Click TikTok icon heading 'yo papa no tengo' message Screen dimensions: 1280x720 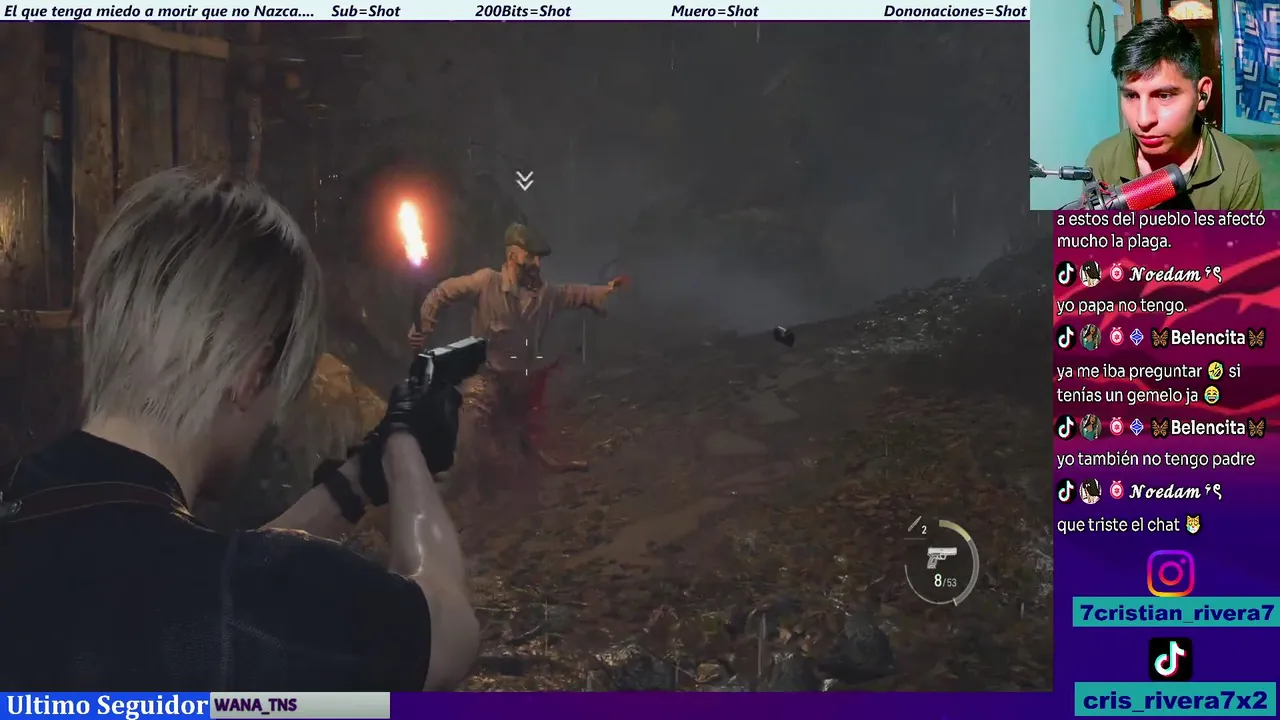(x=1066, y=273)
